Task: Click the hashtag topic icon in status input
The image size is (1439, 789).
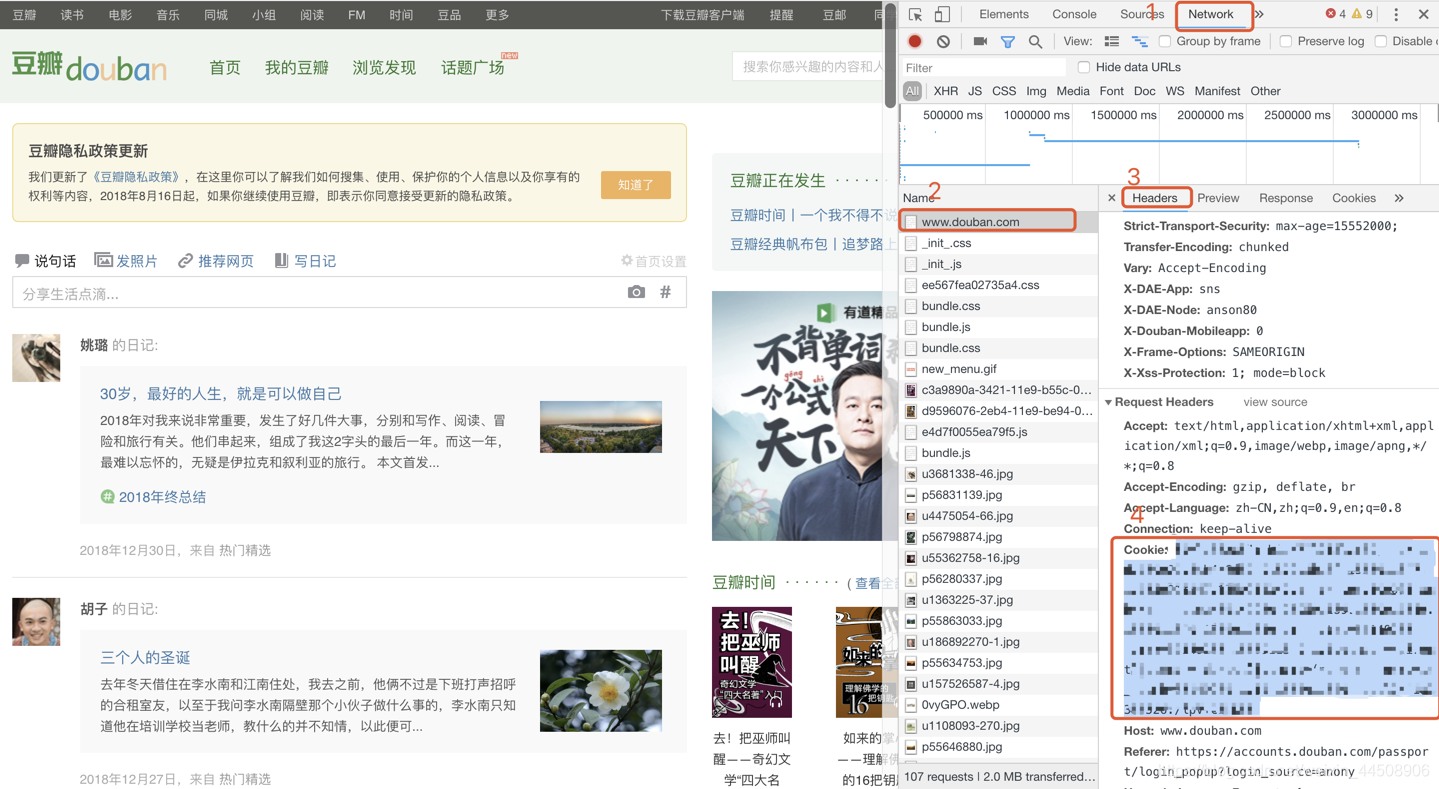Action: coord(665,292)
